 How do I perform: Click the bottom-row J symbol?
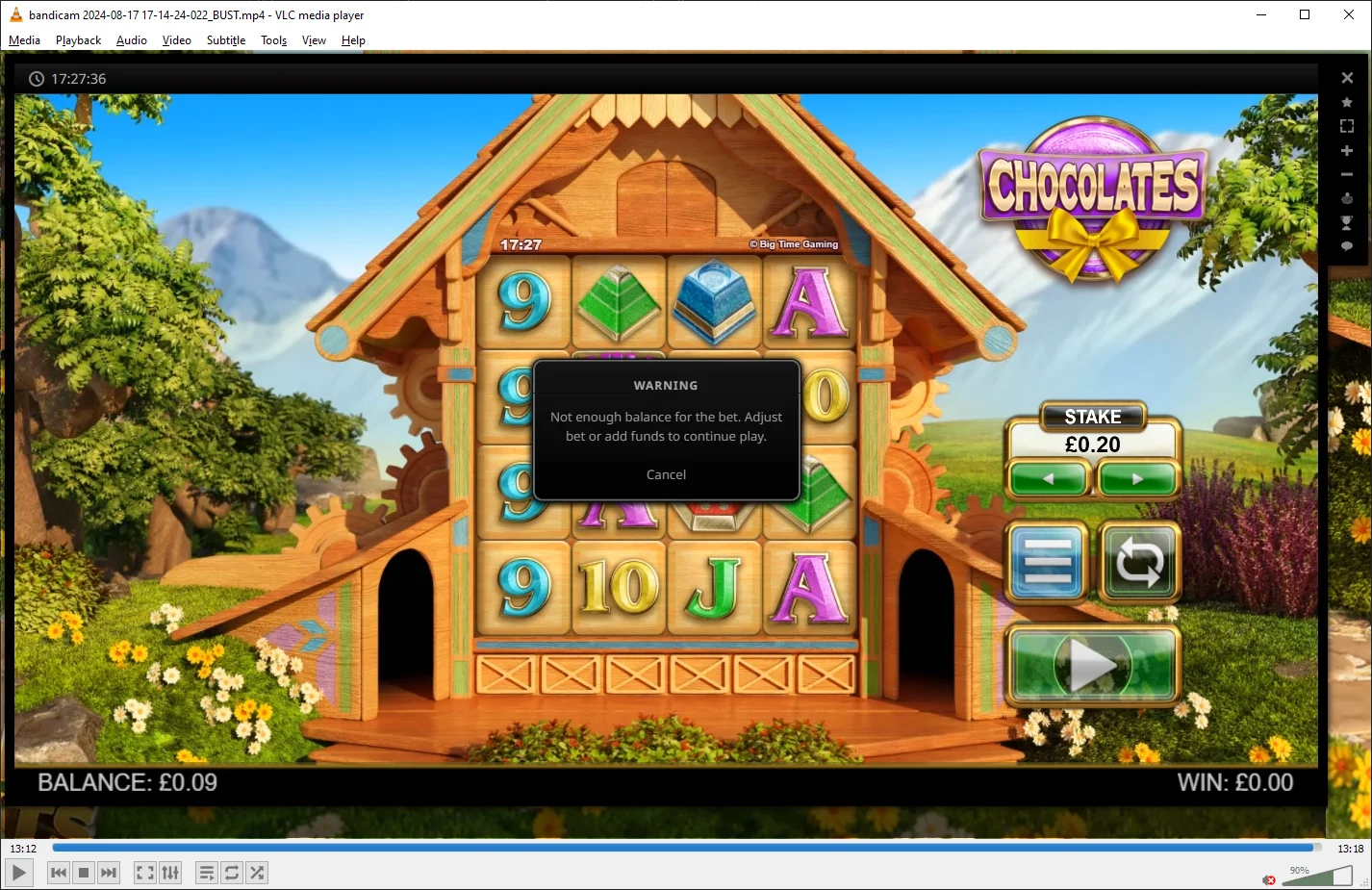(x=714, y=587)
